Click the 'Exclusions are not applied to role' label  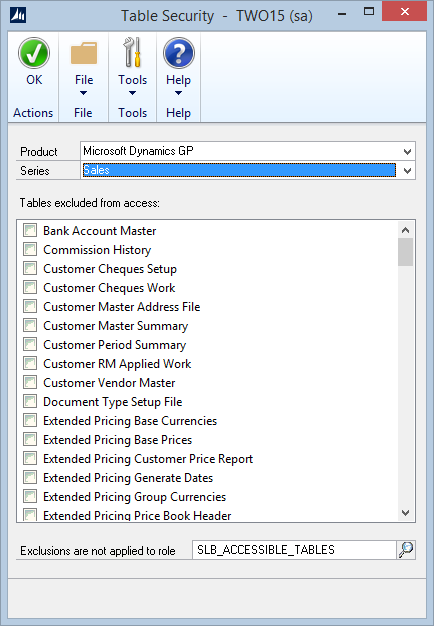coord(98,551)
